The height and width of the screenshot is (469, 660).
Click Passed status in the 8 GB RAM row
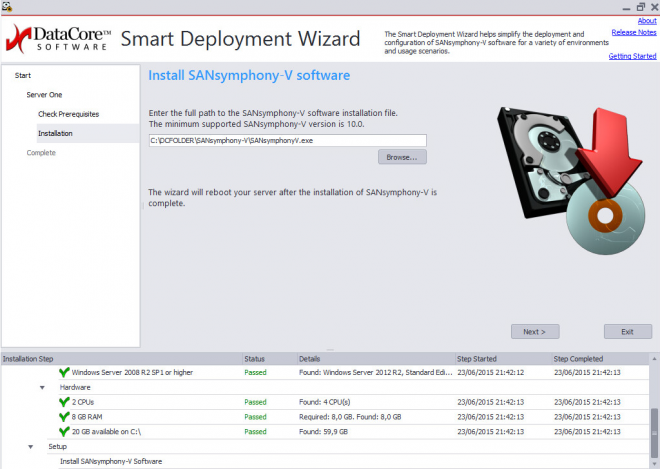pos(255,417)
